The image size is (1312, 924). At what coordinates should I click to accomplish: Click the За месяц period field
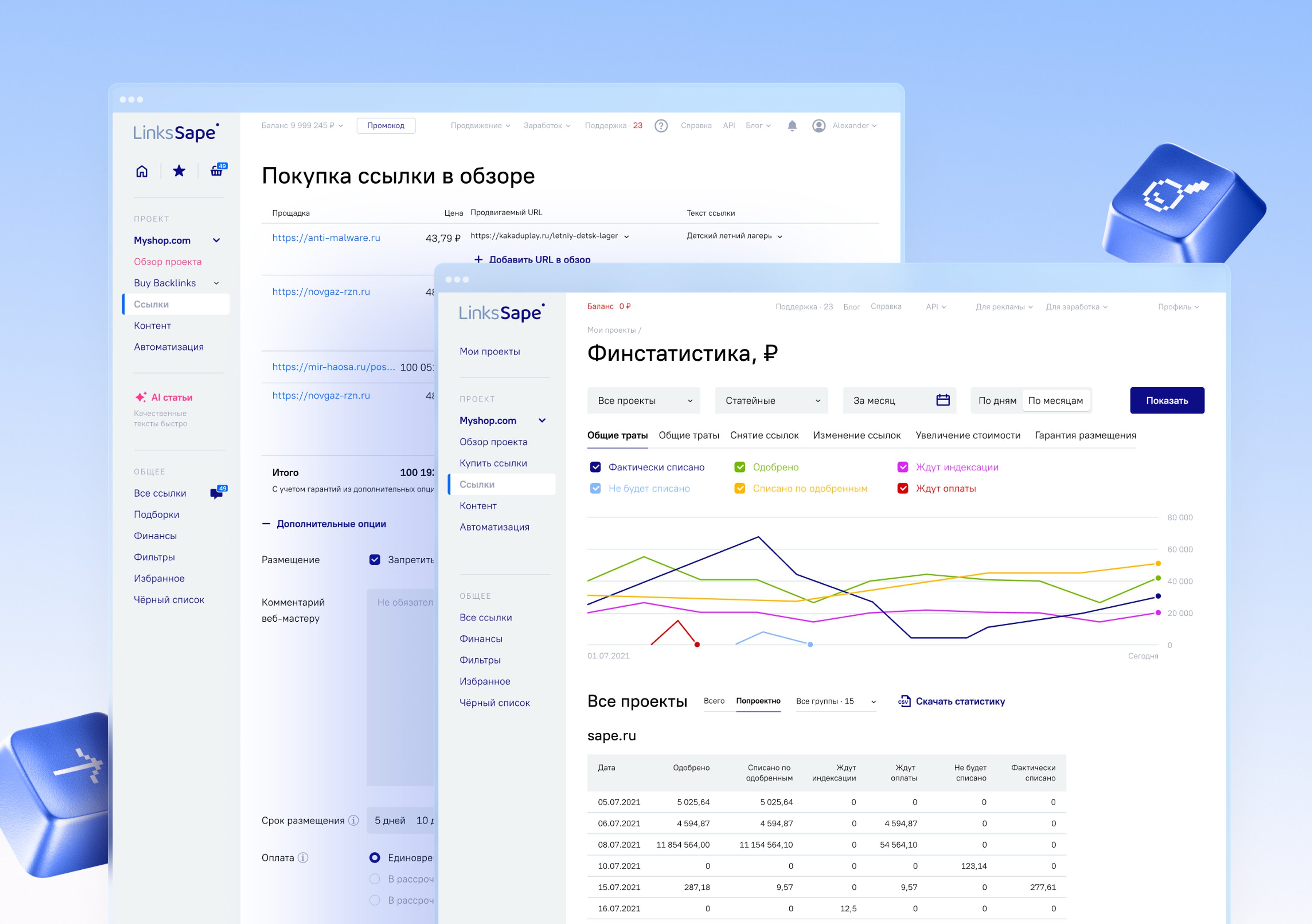pyautogui.click(x=899, y=401)
